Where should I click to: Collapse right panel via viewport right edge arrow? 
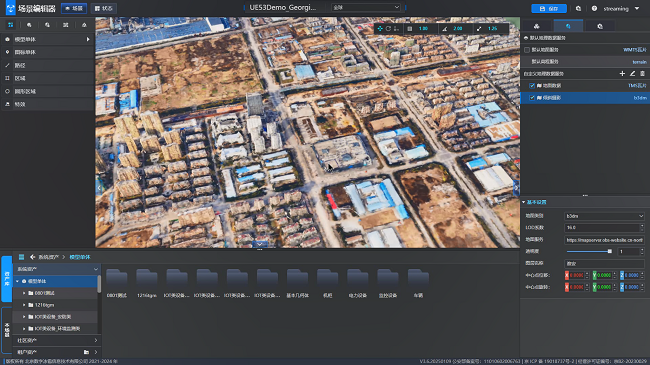tap(516, 187)
